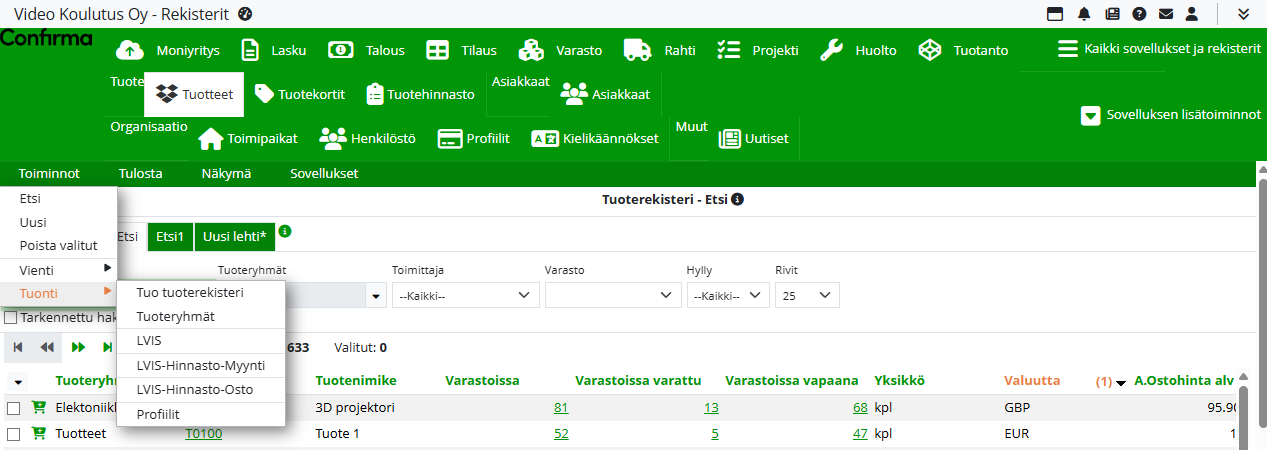Click the help question mark icon

tap(1138, 14)
